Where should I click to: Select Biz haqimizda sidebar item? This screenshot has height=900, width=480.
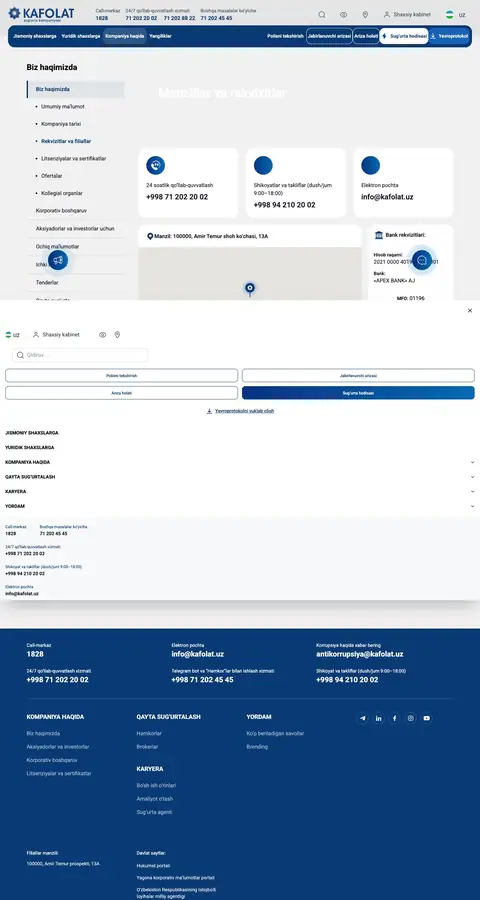[x=76, y=90]
